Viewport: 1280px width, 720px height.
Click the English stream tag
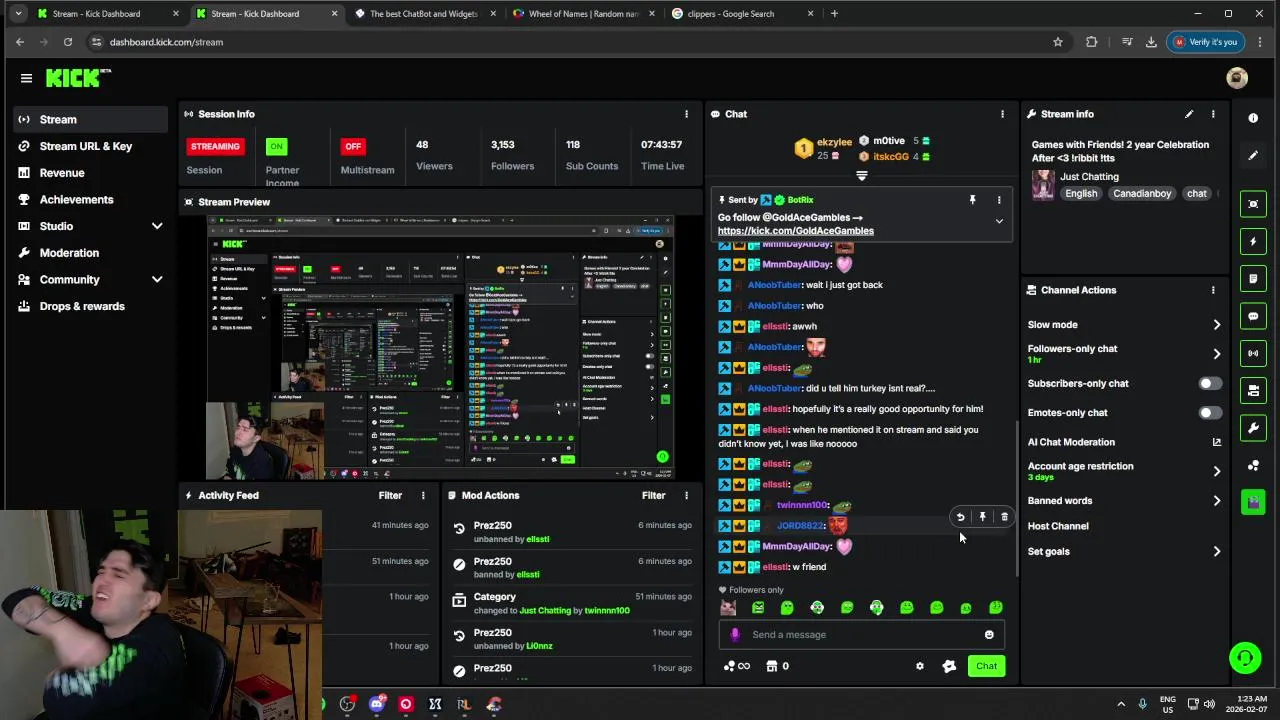point(1081,193)
